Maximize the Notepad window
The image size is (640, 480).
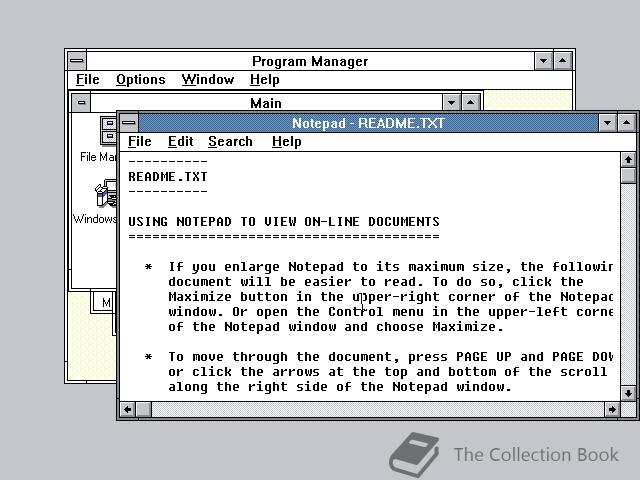coord(627,123)
